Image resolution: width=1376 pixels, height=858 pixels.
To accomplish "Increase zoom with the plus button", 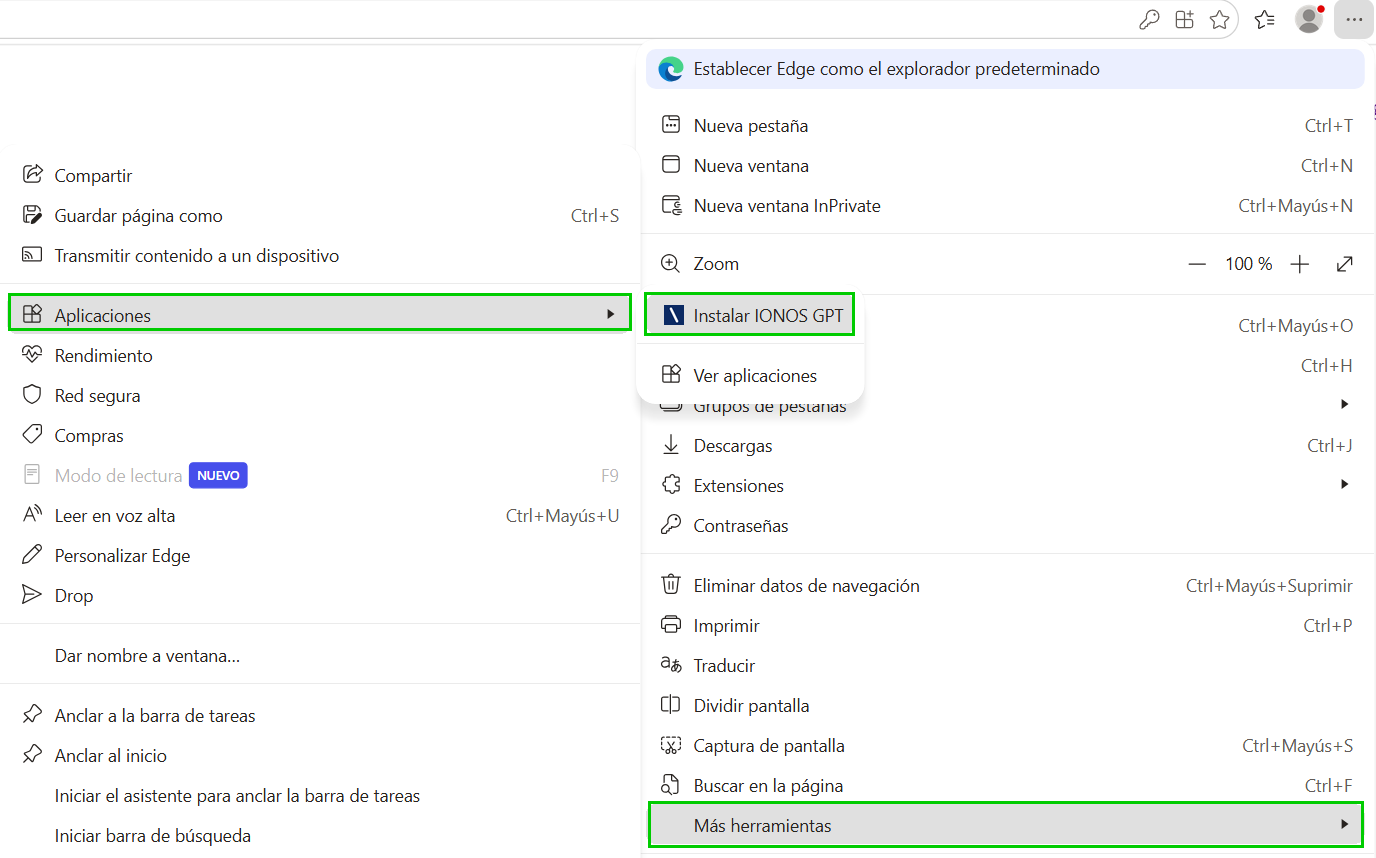I will (1300, 264).
